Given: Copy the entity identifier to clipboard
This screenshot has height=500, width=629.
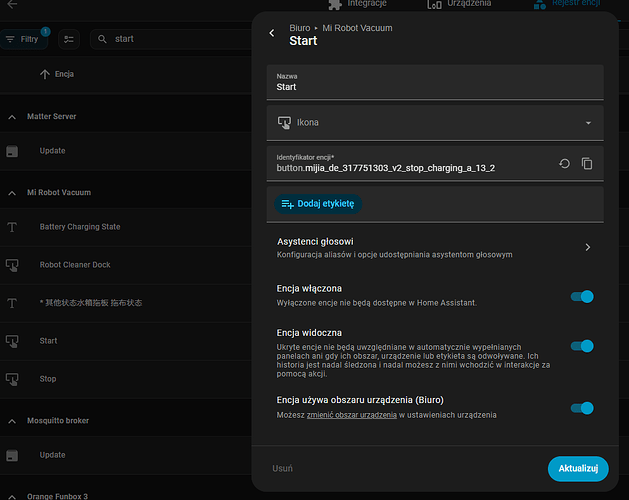Looking at the screenshot, I should 587,163.
